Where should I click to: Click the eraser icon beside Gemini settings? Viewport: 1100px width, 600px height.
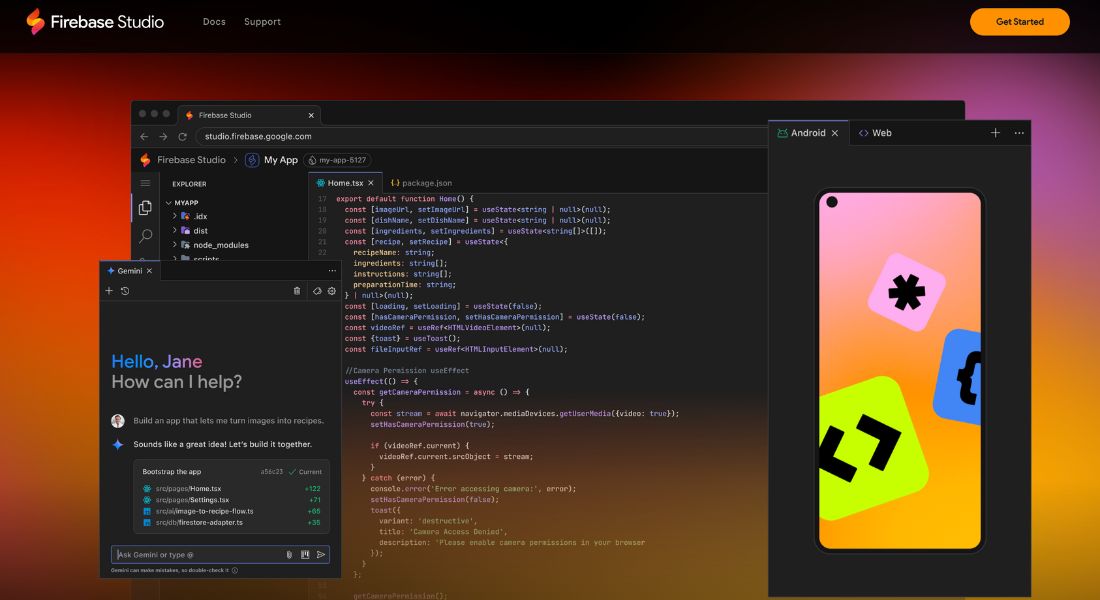coord(317,291)
